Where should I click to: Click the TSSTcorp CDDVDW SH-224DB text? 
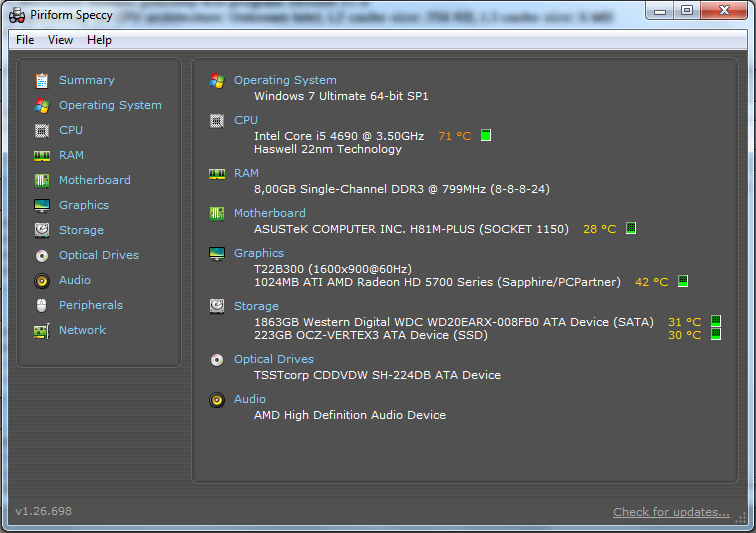[378, 376]
